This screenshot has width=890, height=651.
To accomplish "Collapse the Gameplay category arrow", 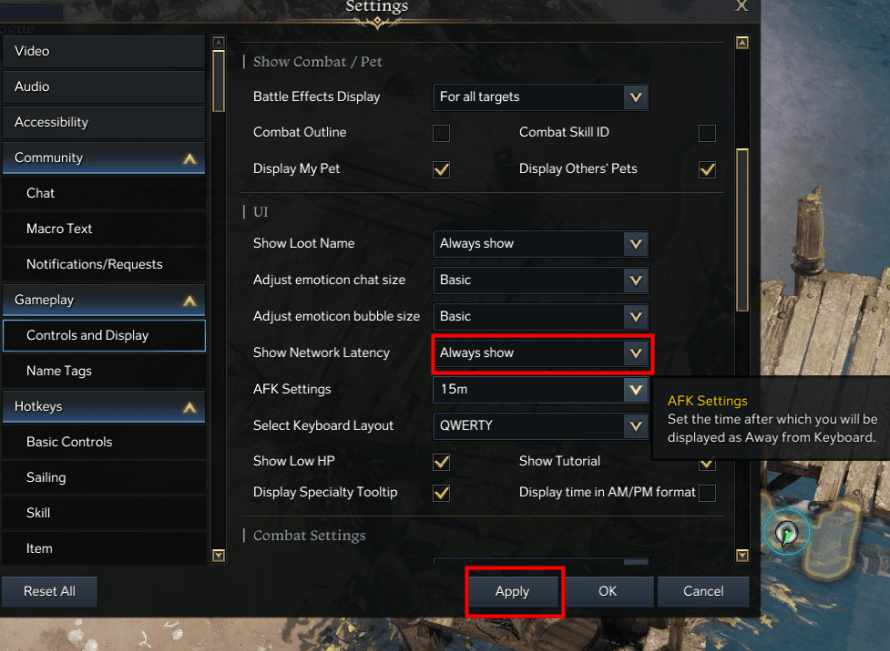I will click(x=189, y=300).
